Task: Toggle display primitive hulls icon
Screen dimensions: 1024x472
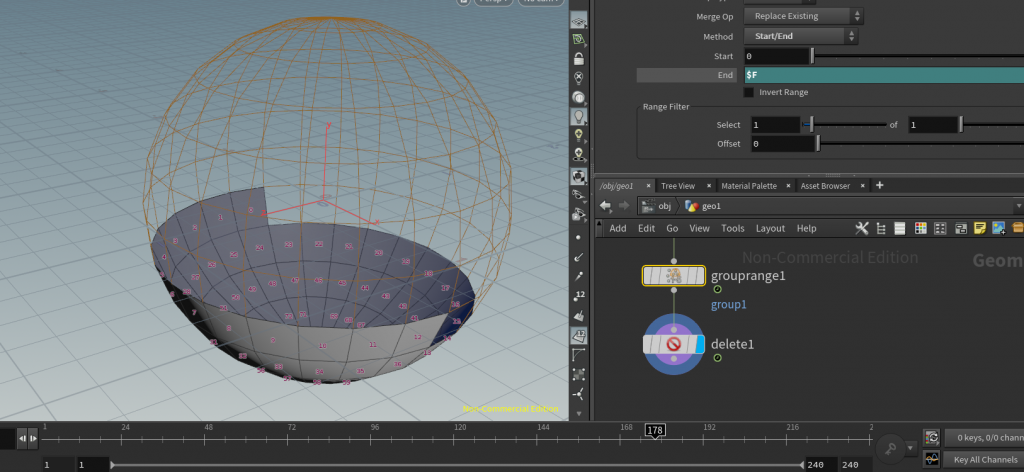Action: 579,355
